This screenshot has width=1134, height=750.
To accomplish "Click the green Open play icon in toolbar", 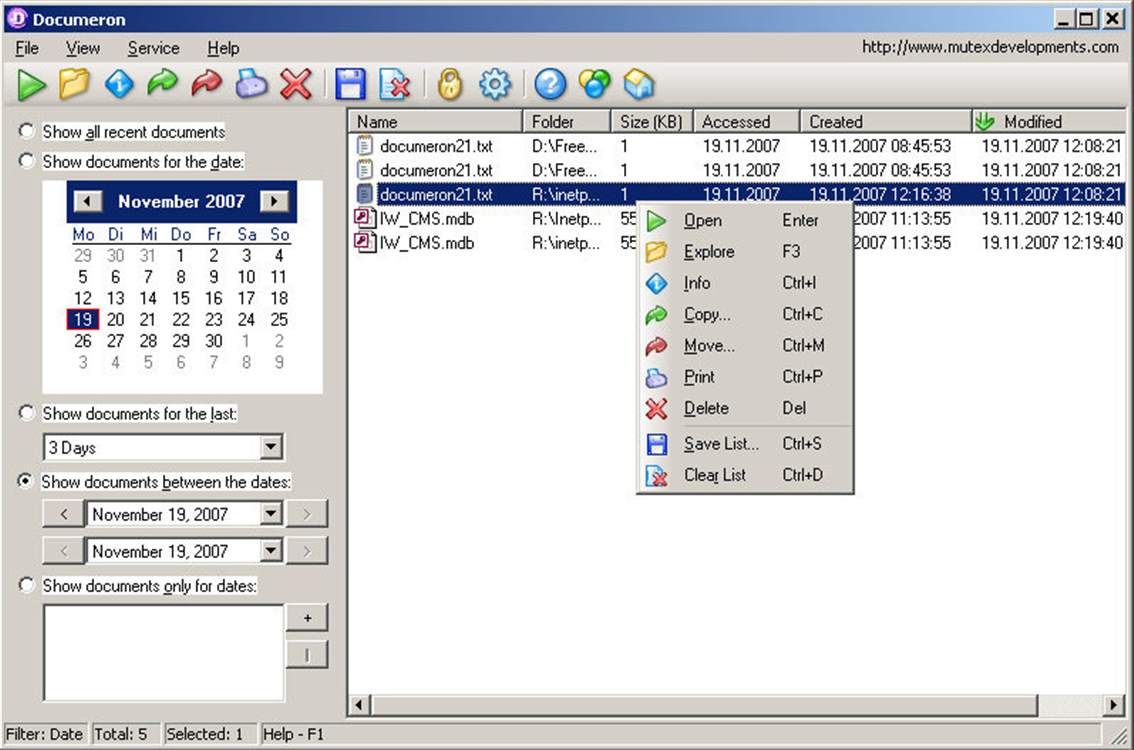I will point(31,85).
